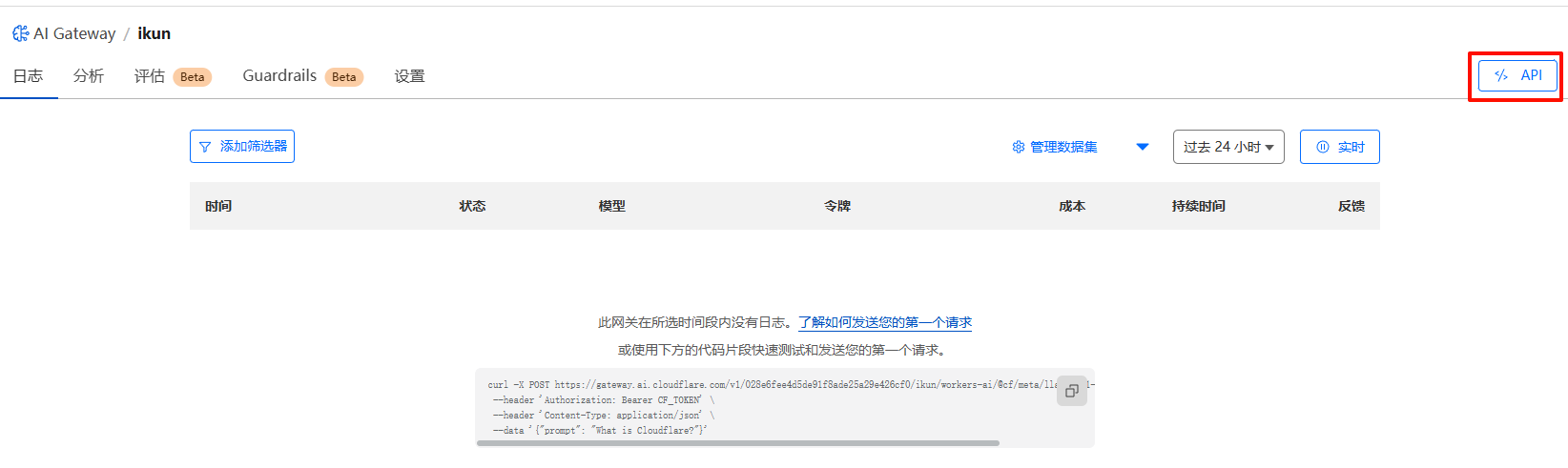Select the ikun gateway breadcrumb
1568x468 pixels.
154,33
